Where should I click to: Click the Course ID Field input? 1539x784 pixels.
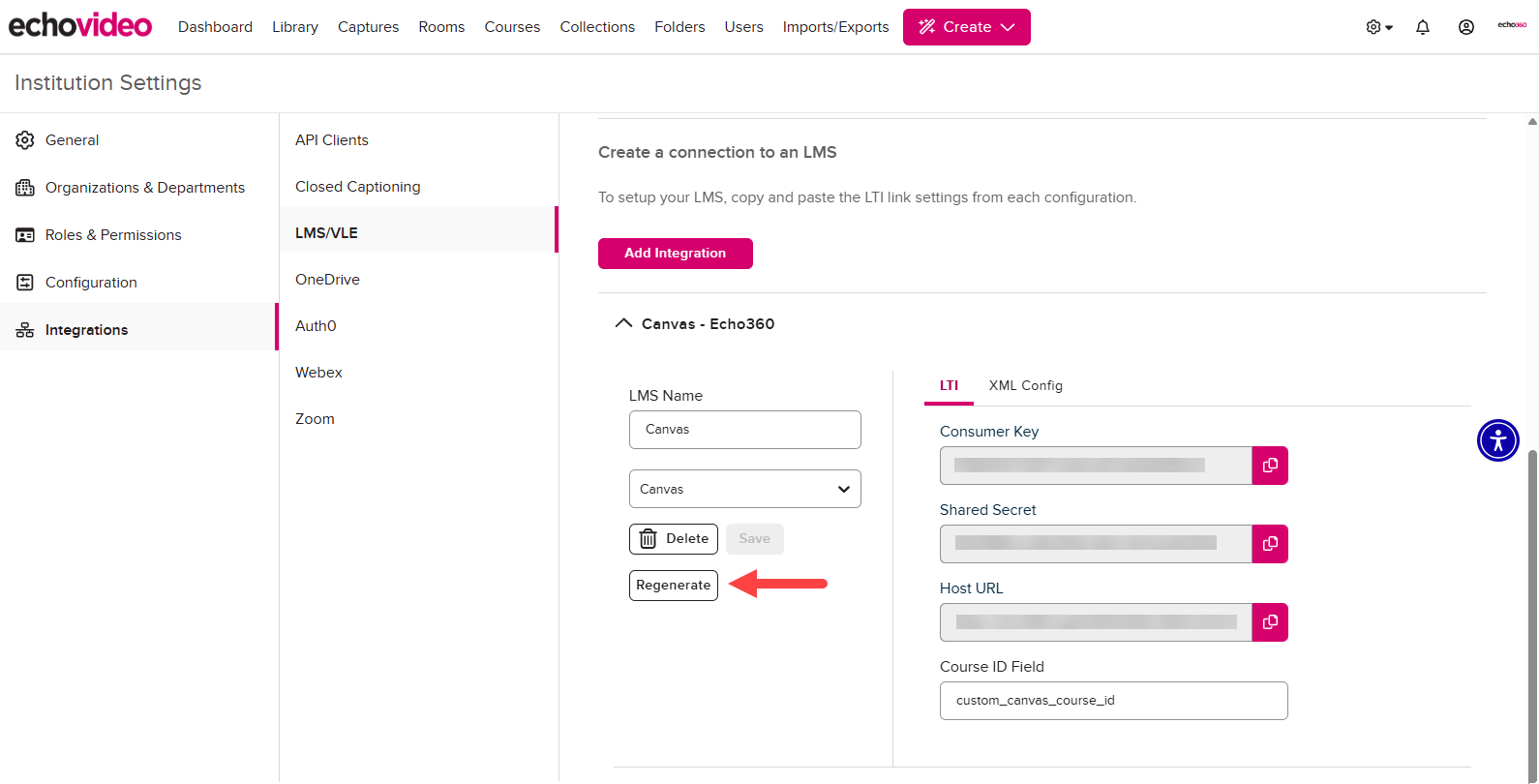(1114, 701)
